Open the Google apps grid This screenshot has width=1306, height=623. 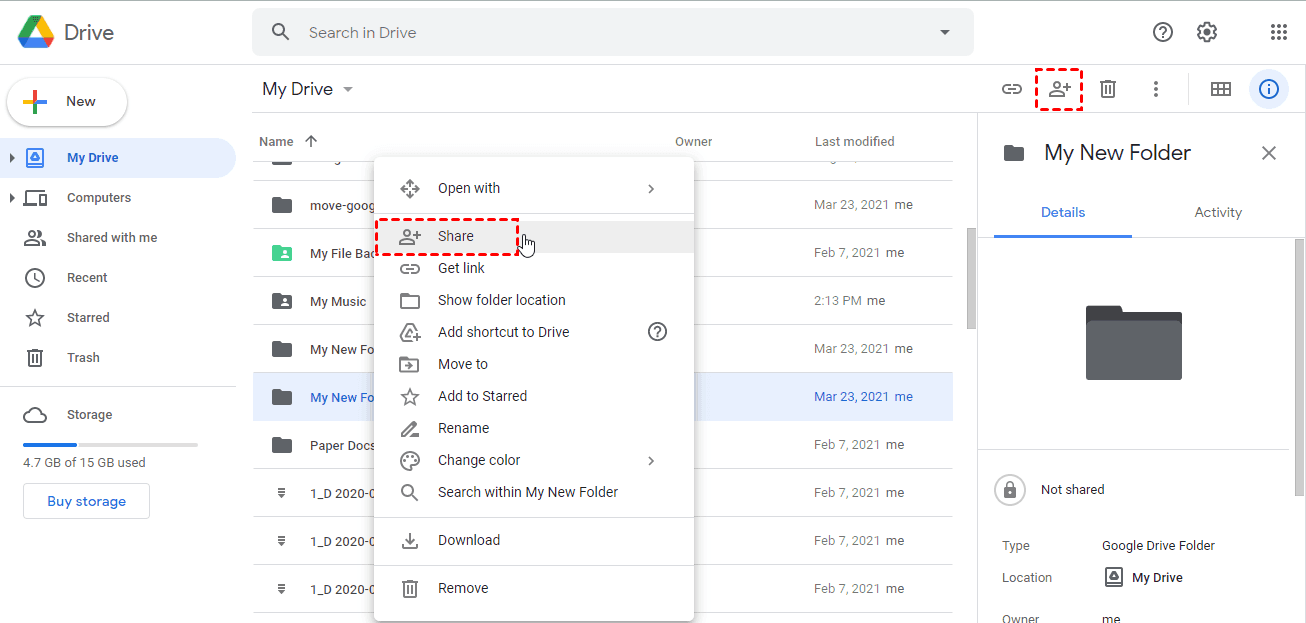coord(1278,32)
